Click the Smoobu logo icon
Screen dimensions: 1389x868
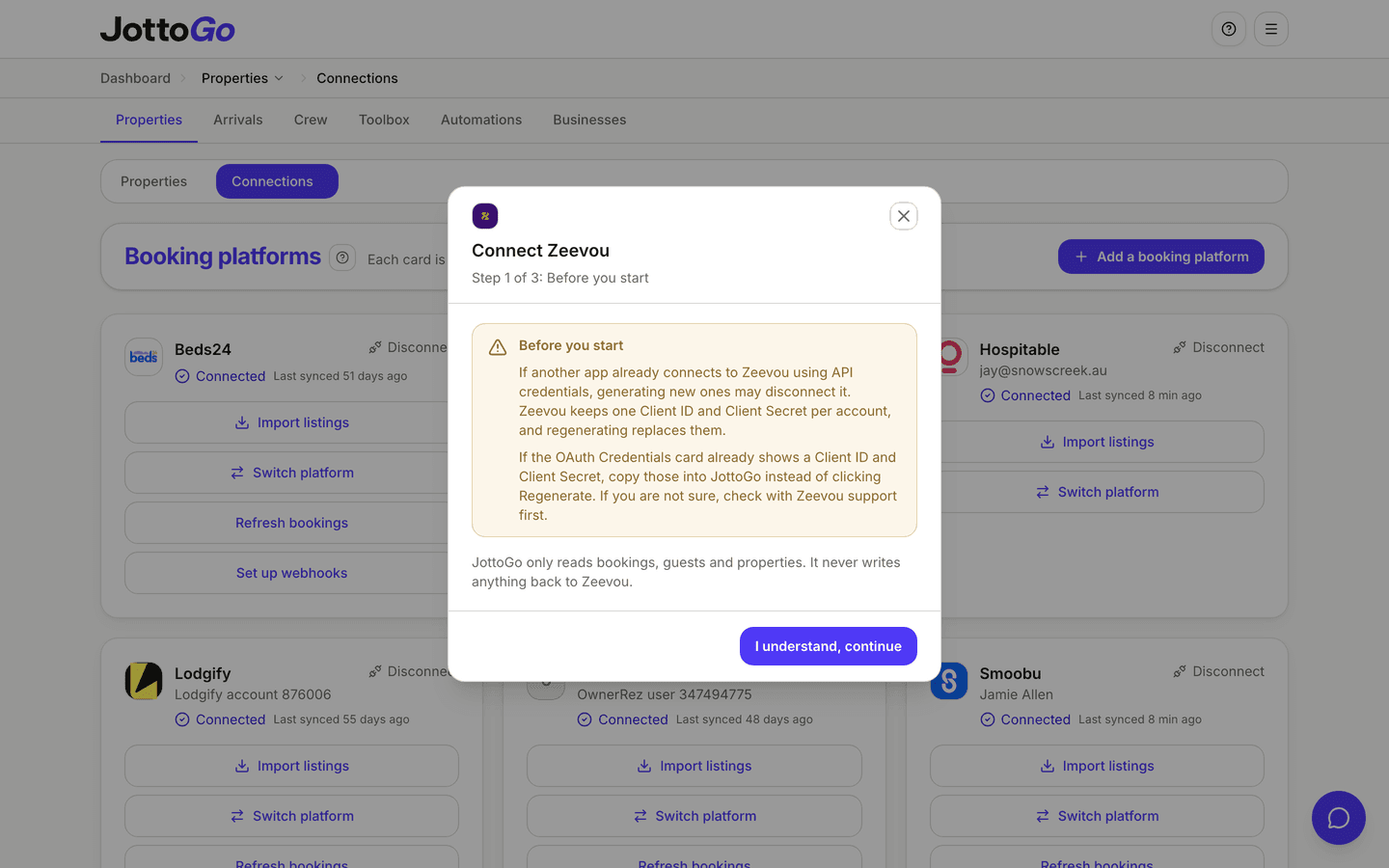[x=949, y=681]
